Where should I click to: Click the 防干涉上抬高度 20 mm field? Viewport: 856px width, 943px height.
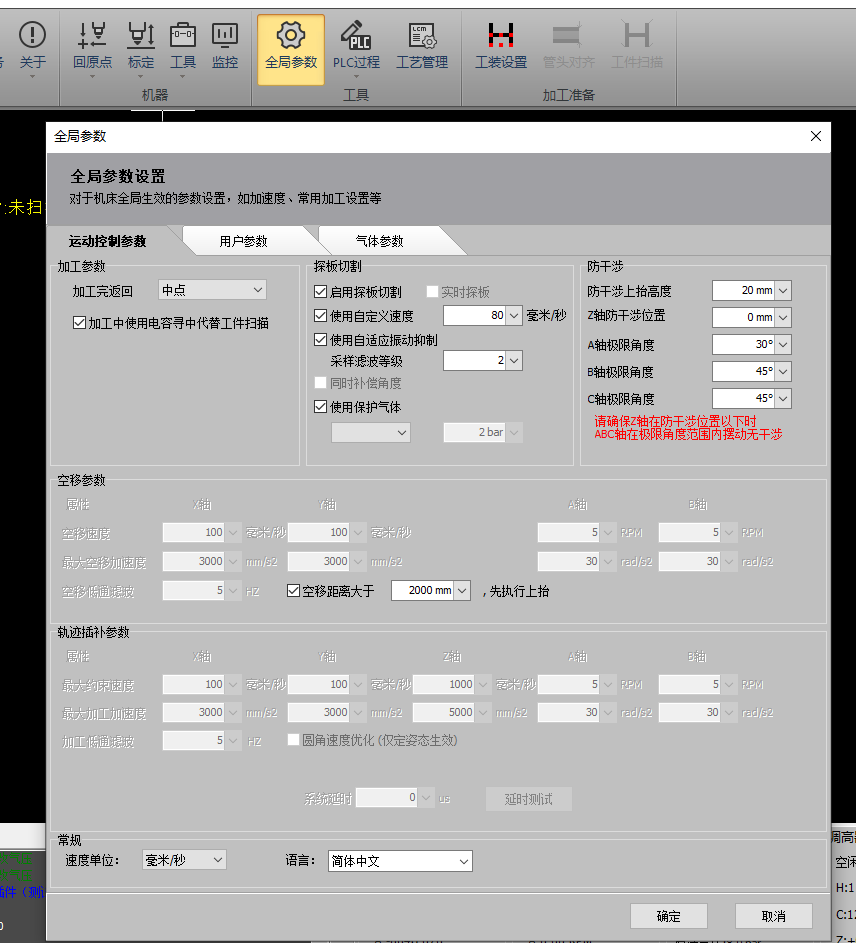coord(744,290)
